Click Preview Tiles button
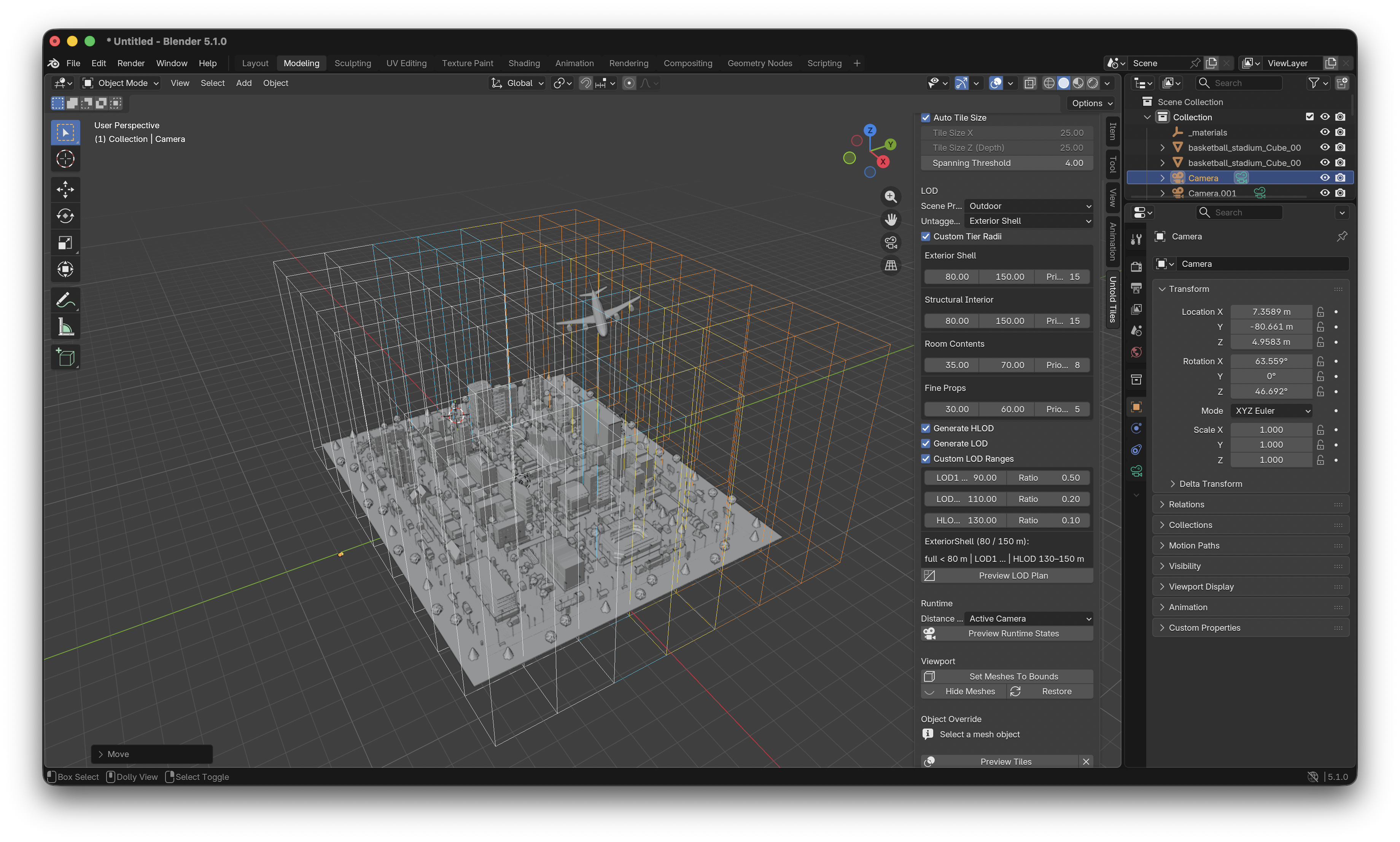The image size is (1400, 842). coord(1000,762)
